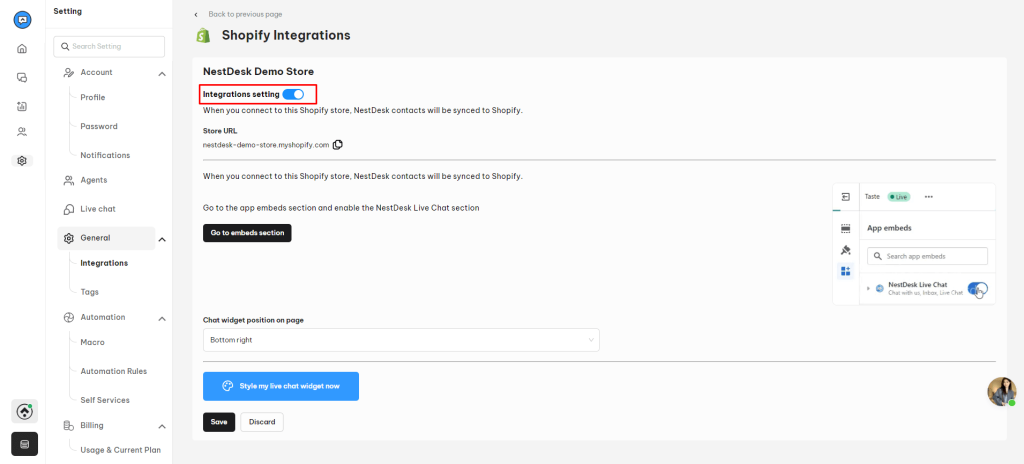Select Integrations in sidebar
Screen dimensions: 1024x464
104,263
